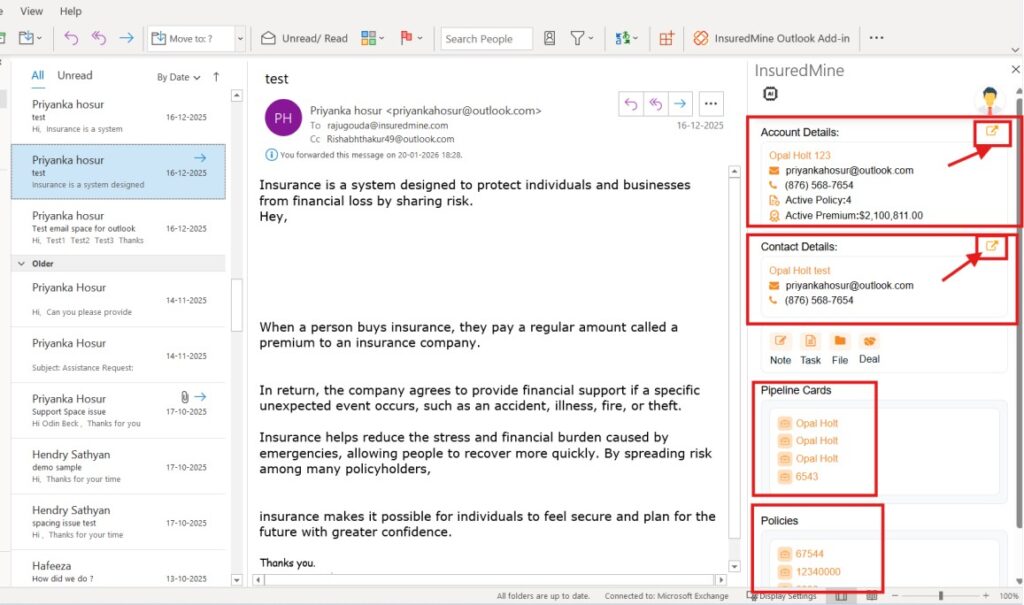Forward the email using header arrow icon
The image size is (1024, 605).
680,103
